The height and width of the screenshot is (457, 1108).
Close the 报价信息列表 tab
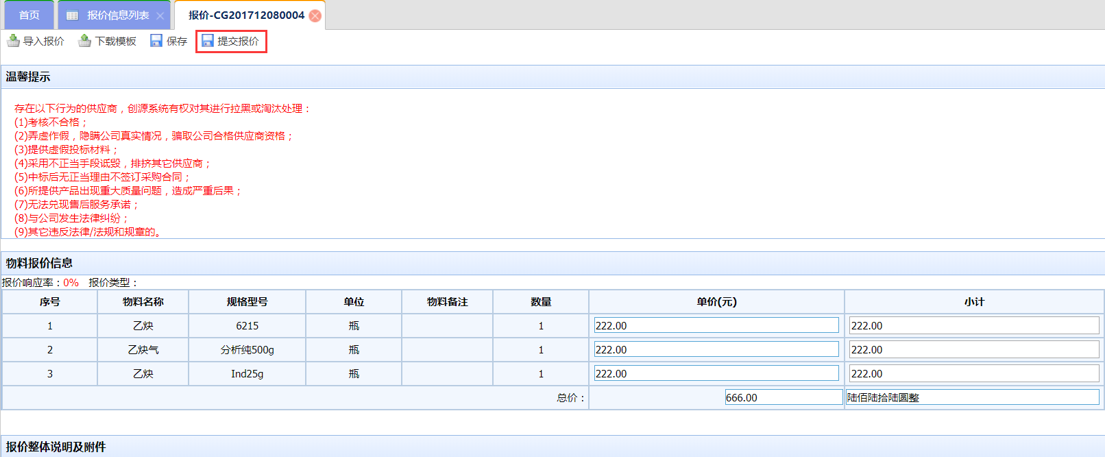click(x=160, y=16)
